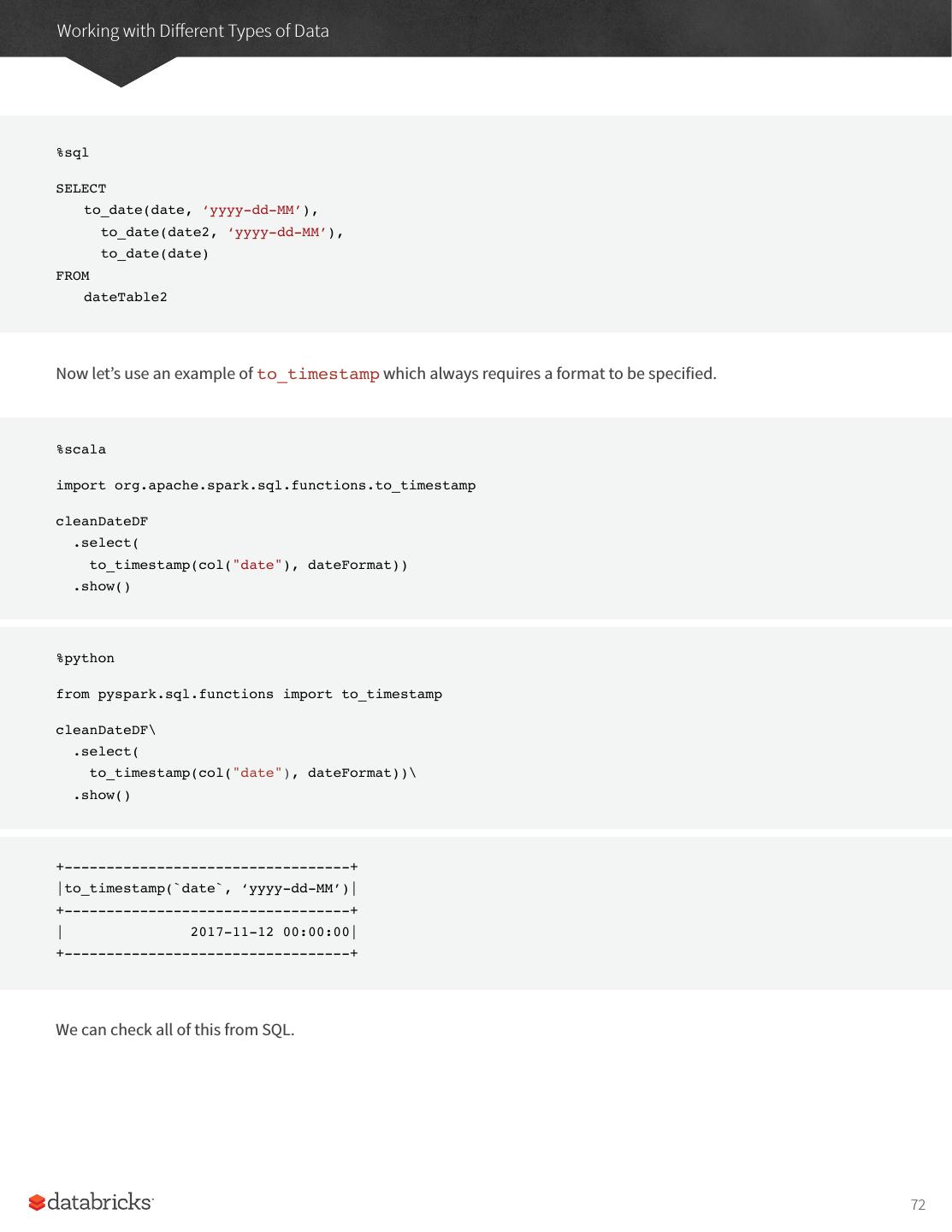Image resolution: width=952 pixels, height=1232 pixels.
Task: Click the FROM keyword in the SQL block
Action: click(x=73, y=276)
